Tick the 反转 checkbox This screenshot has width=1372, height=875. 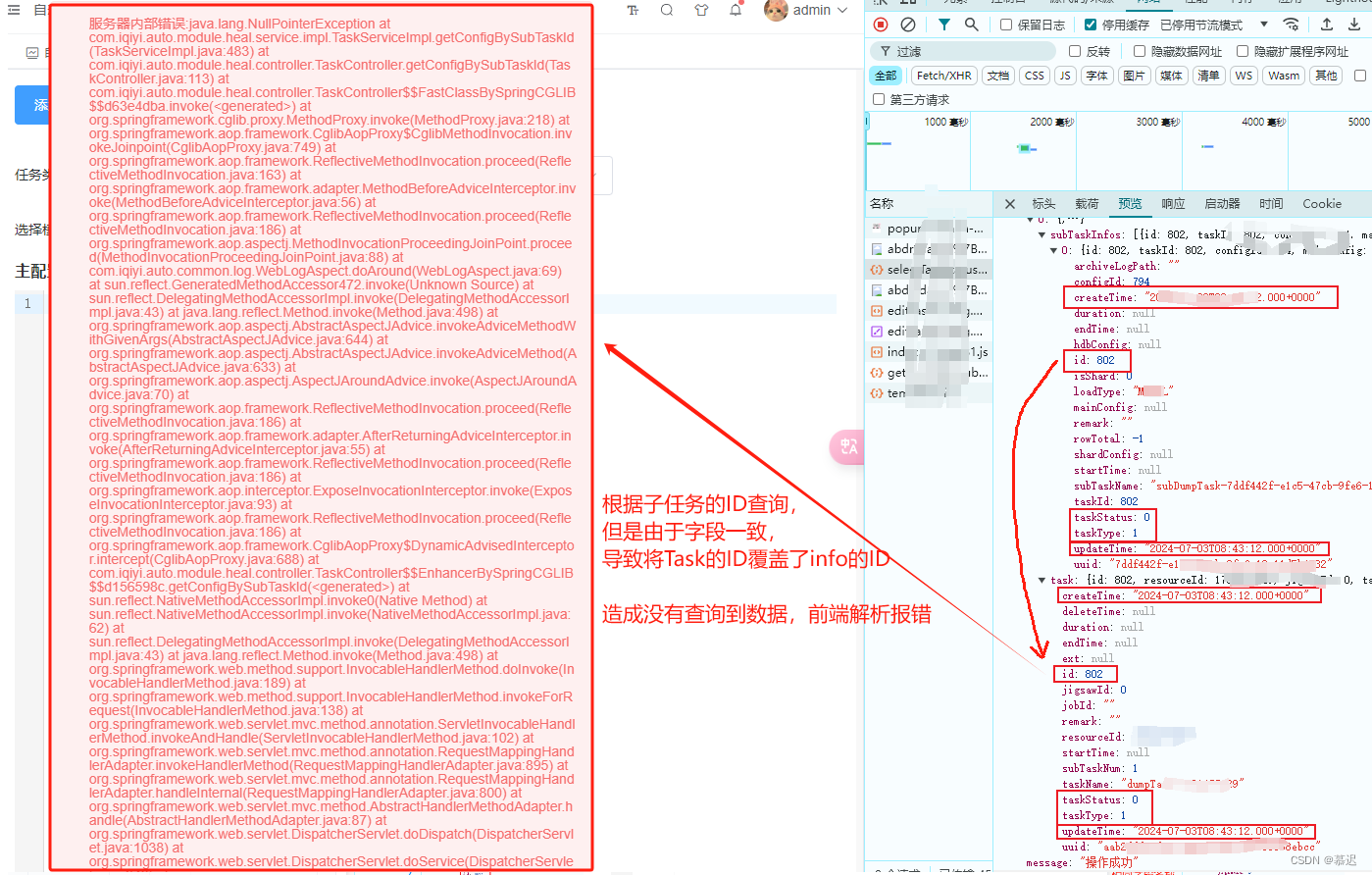(x=1075, y=51)
